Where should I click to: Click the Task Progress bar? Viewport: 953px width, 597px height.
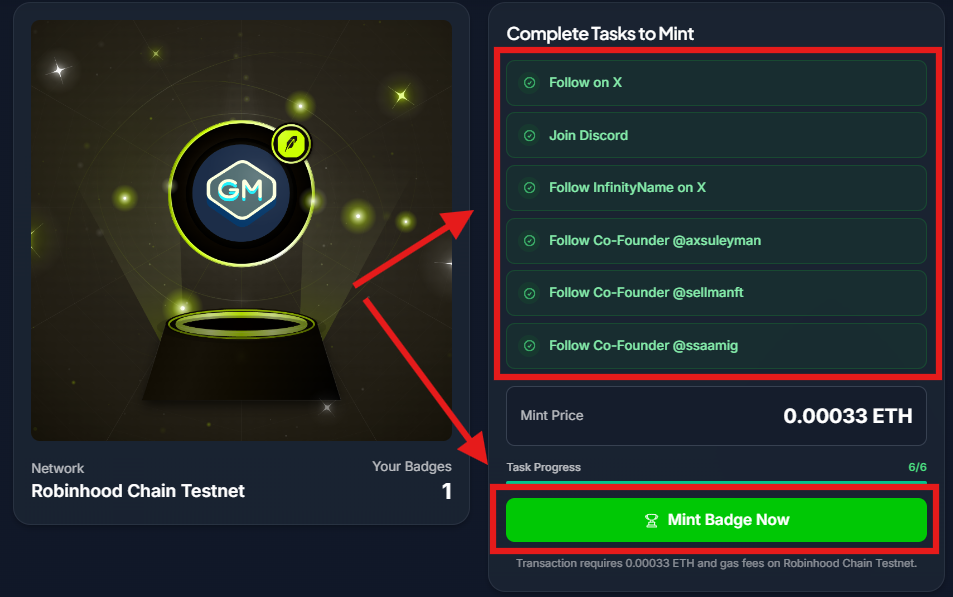click(x=716, y=483)
